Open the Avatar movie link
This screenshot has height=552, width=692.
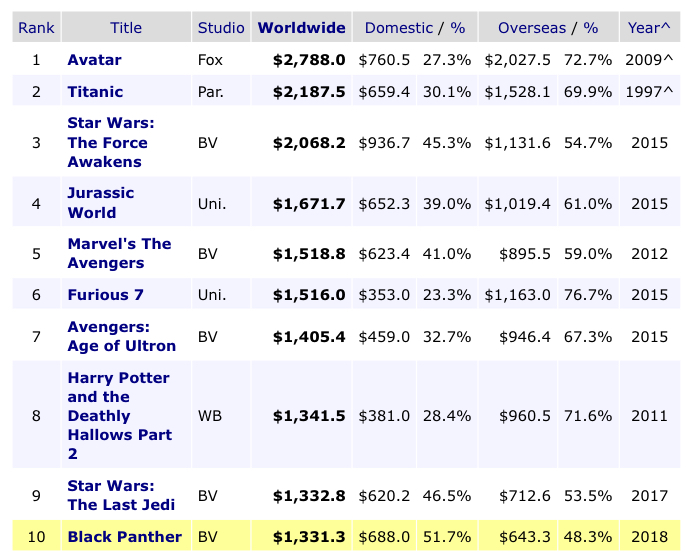(94, 60)
